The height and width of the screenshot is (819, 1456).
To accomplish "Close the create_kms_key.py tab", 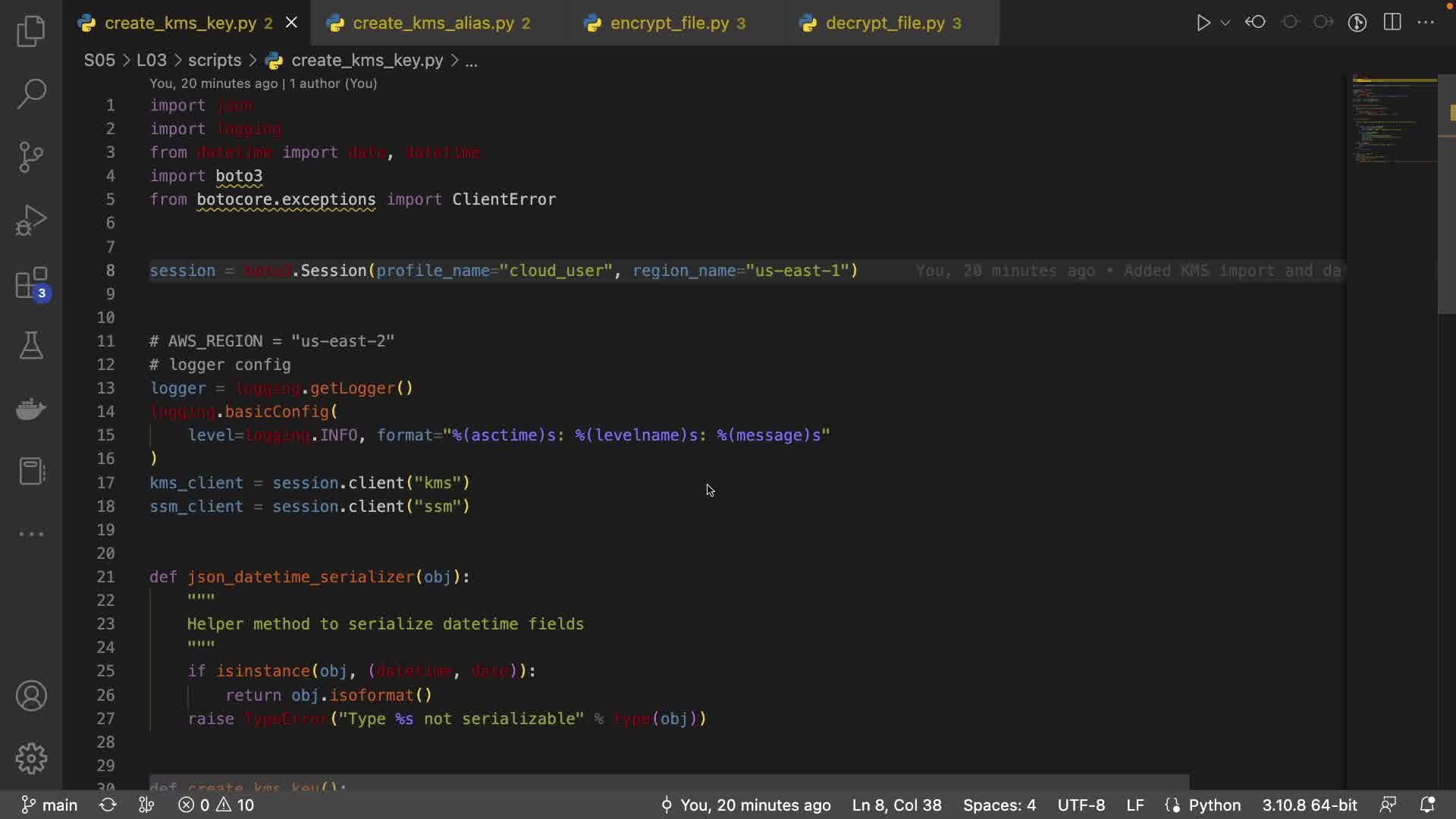I will 291,23.
